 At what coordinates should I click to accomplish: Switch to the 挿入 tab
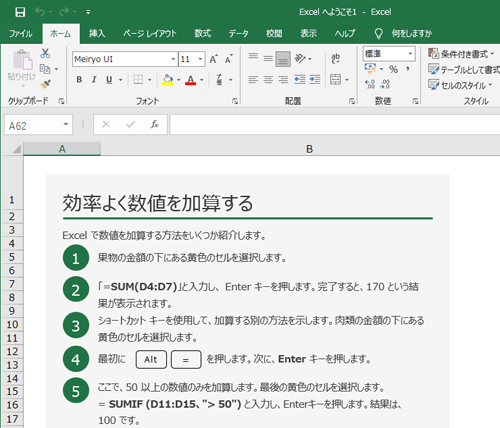point(97,33)
